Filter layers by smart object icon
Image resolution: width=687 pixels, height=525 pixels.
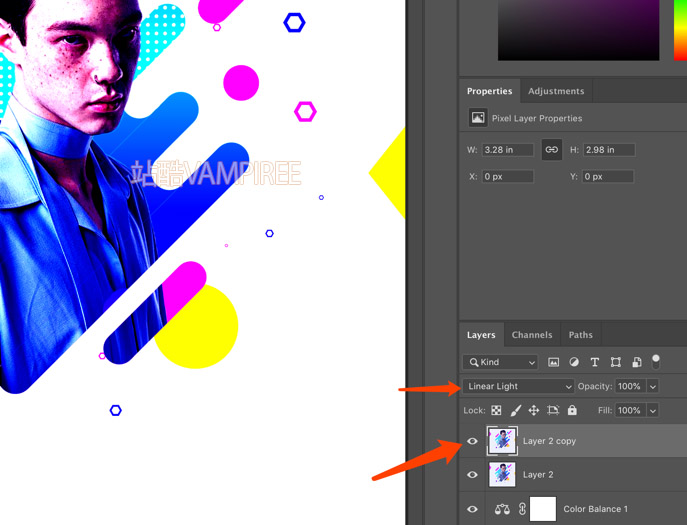coord(637,362)
